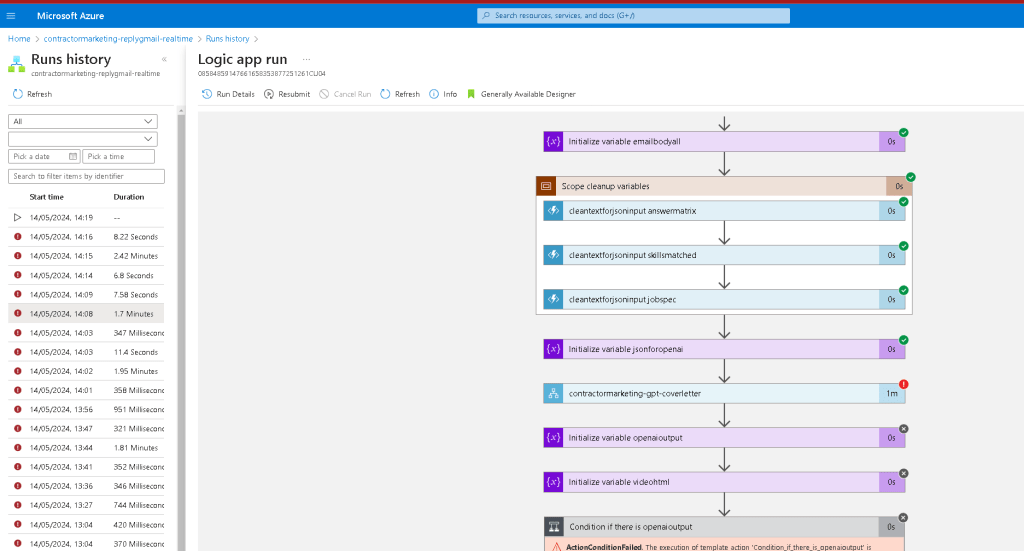Image resolution: width=1024 pixels, height=551 pixels.
Task: Open the ellipsis menu next to Logic app run
Action: point(306,59)
